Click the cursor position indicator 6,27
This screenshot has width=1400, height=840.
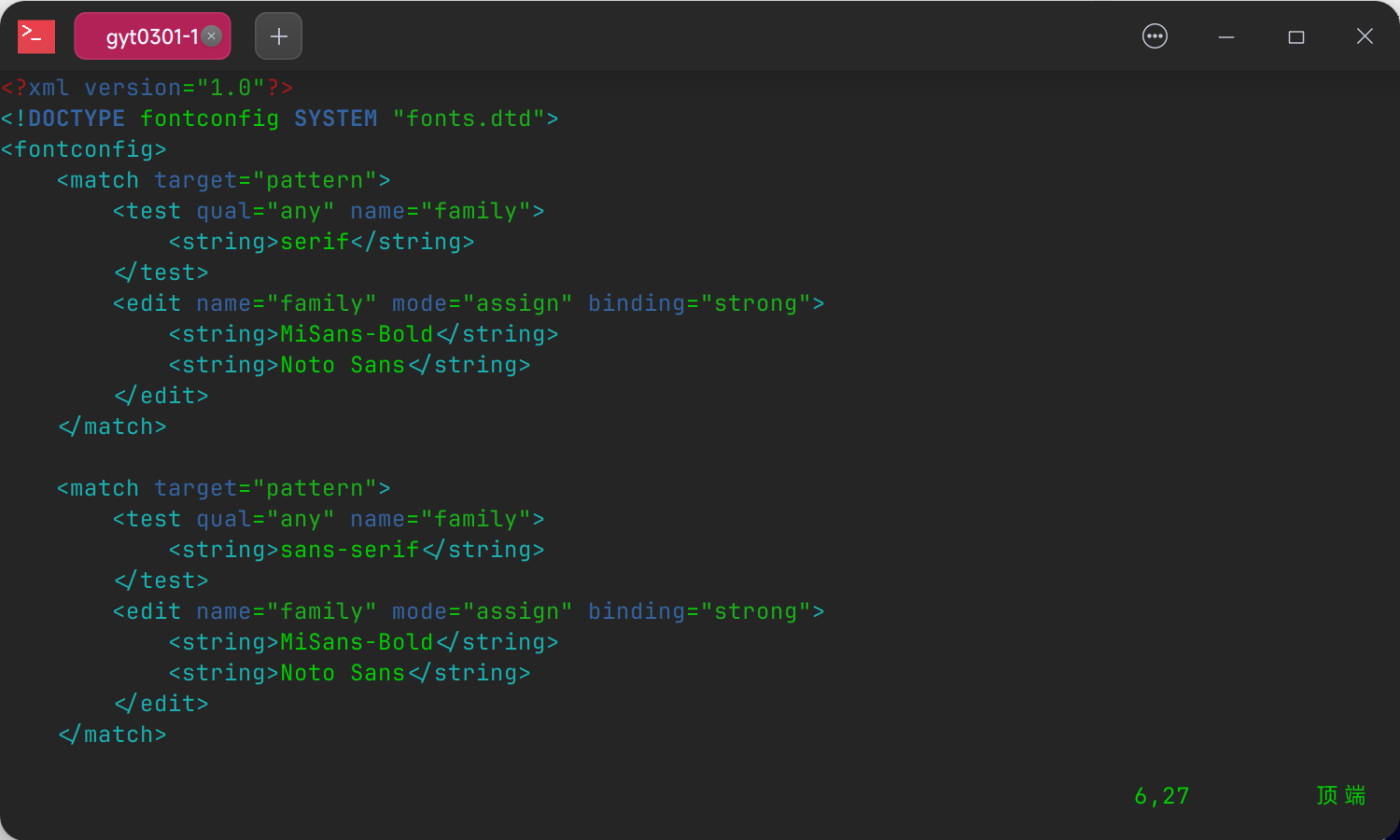[x=1161, y=795]
